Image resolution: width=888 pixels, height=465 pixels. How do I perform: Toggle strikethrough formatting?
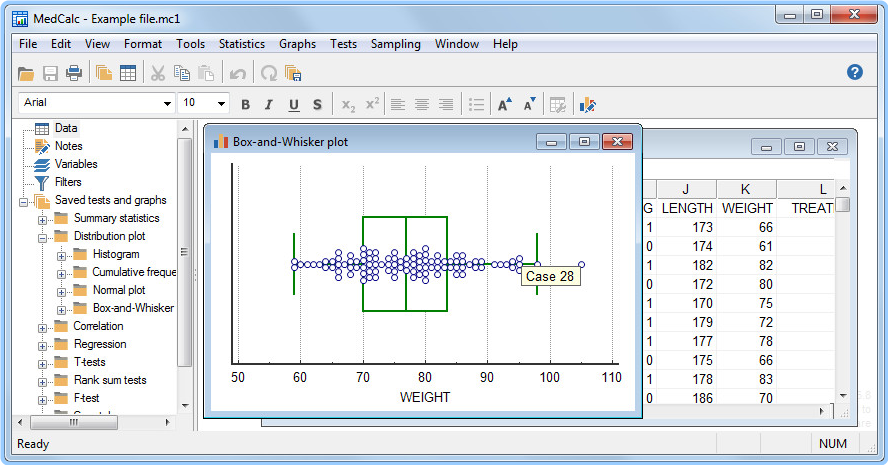click(317, 104)
